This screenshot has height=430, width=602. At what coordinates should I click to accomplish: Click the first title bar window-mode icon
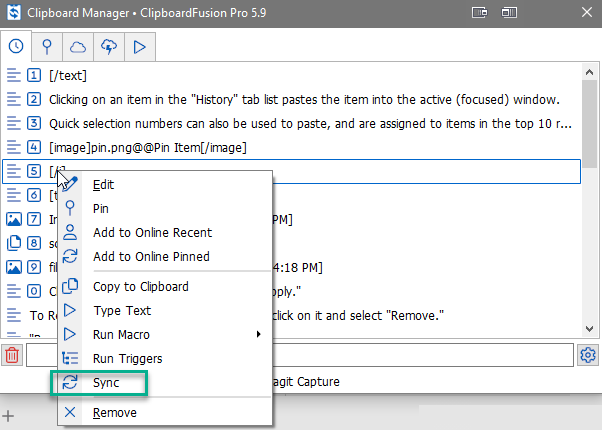tap(480, 13)
